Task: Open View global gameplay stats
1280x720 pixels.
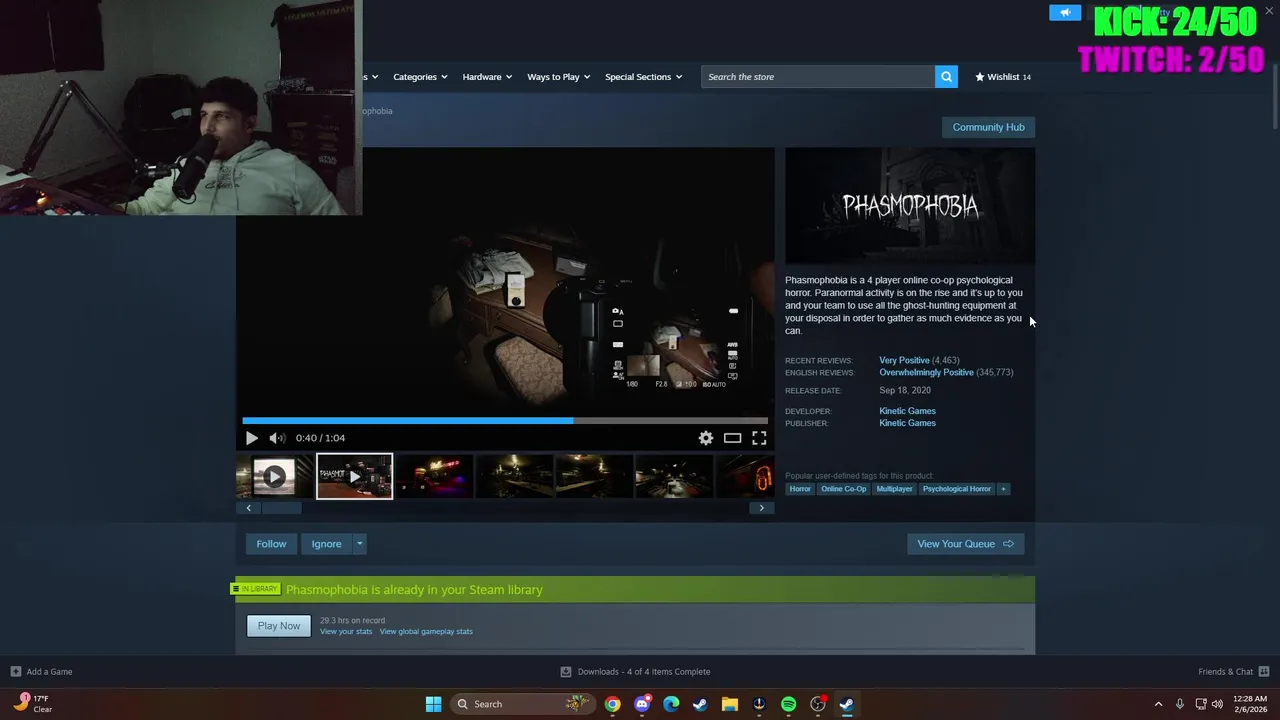Action: click(x=426, y=632)
